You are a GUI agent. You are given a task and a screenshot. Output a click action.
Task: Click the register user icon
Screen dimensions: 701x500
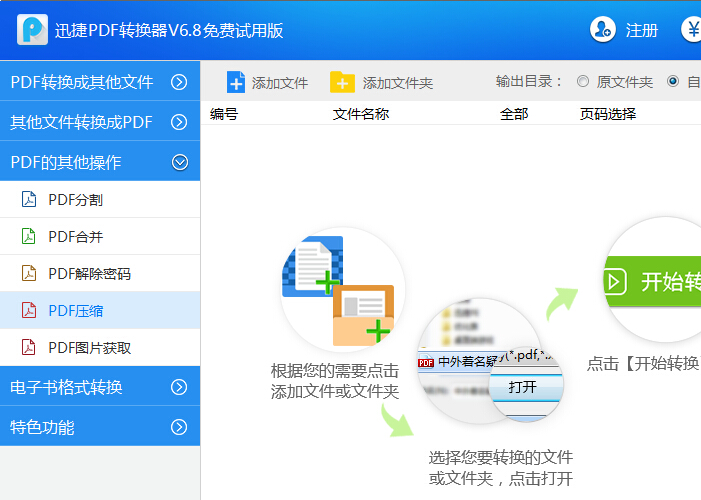pos(603,30)
